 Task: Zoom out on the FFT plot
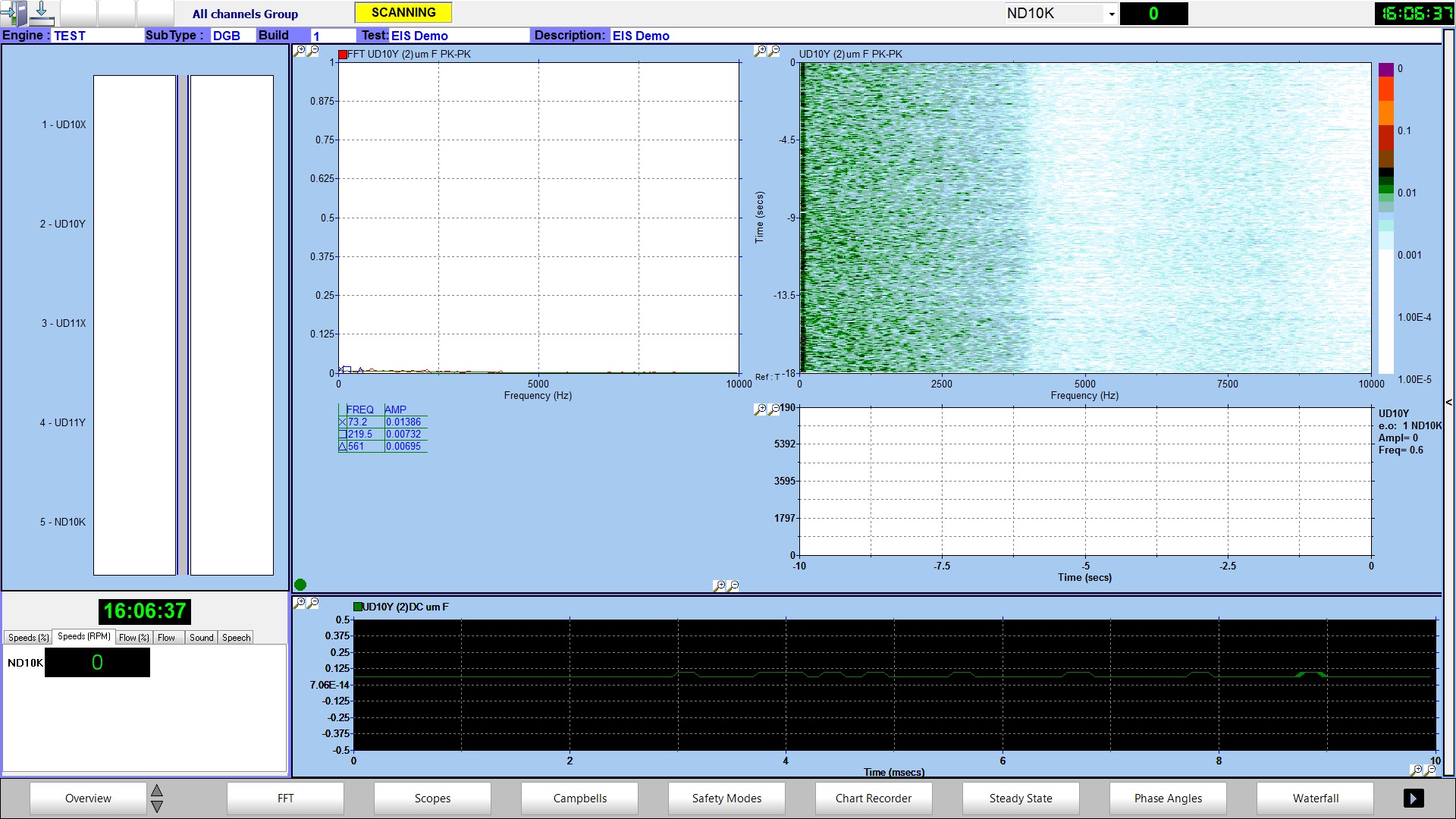click(314, 51)
